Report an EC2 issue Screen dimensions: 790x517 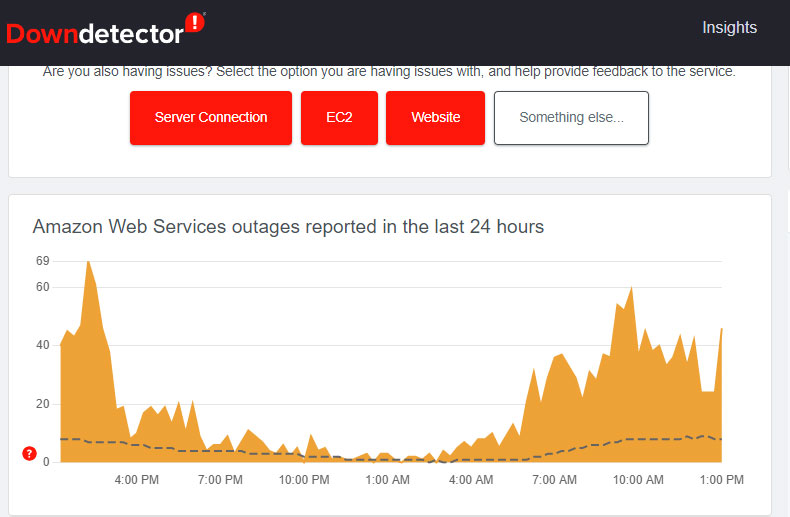[x=339, y=117]
